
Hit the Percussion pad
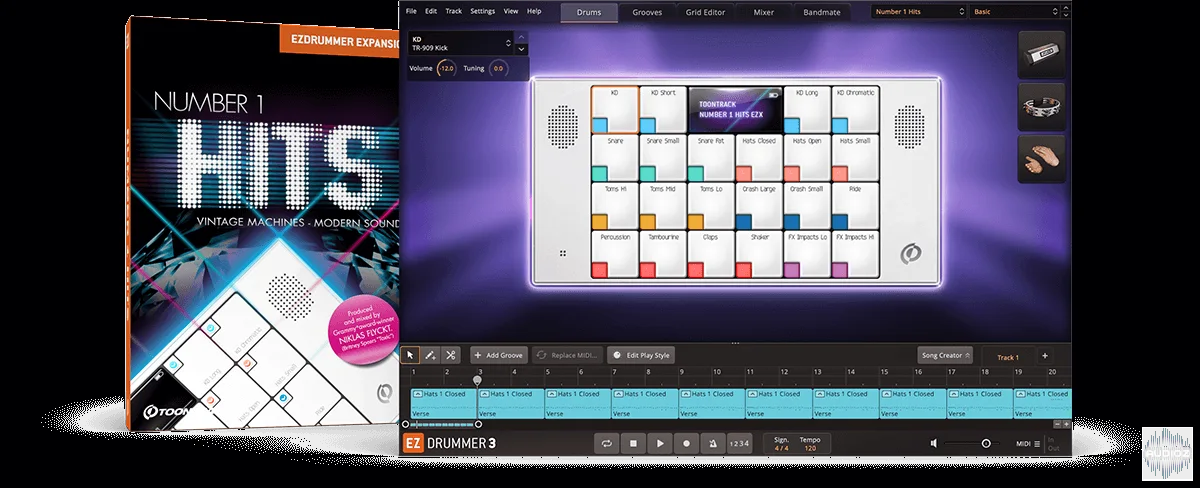[x=614, y=254]
